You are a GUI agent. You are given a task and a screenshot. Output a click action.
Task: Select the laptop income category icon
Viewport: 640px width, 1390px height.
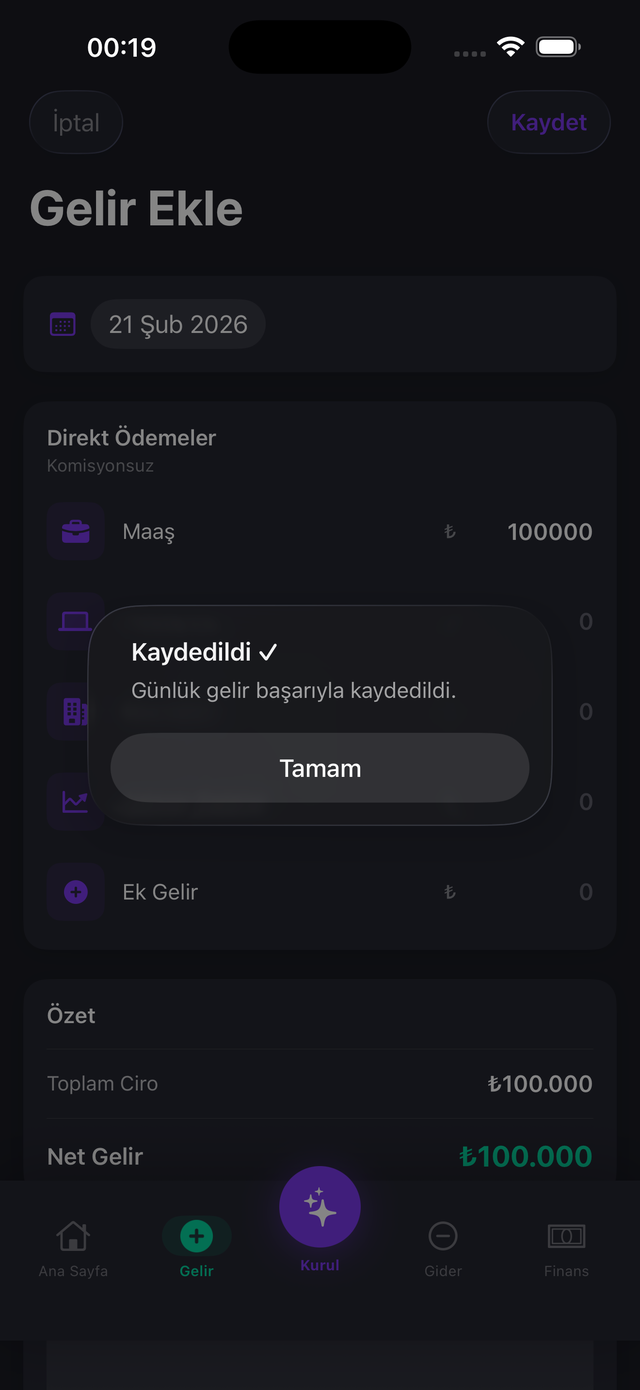(x=75, y=621)
